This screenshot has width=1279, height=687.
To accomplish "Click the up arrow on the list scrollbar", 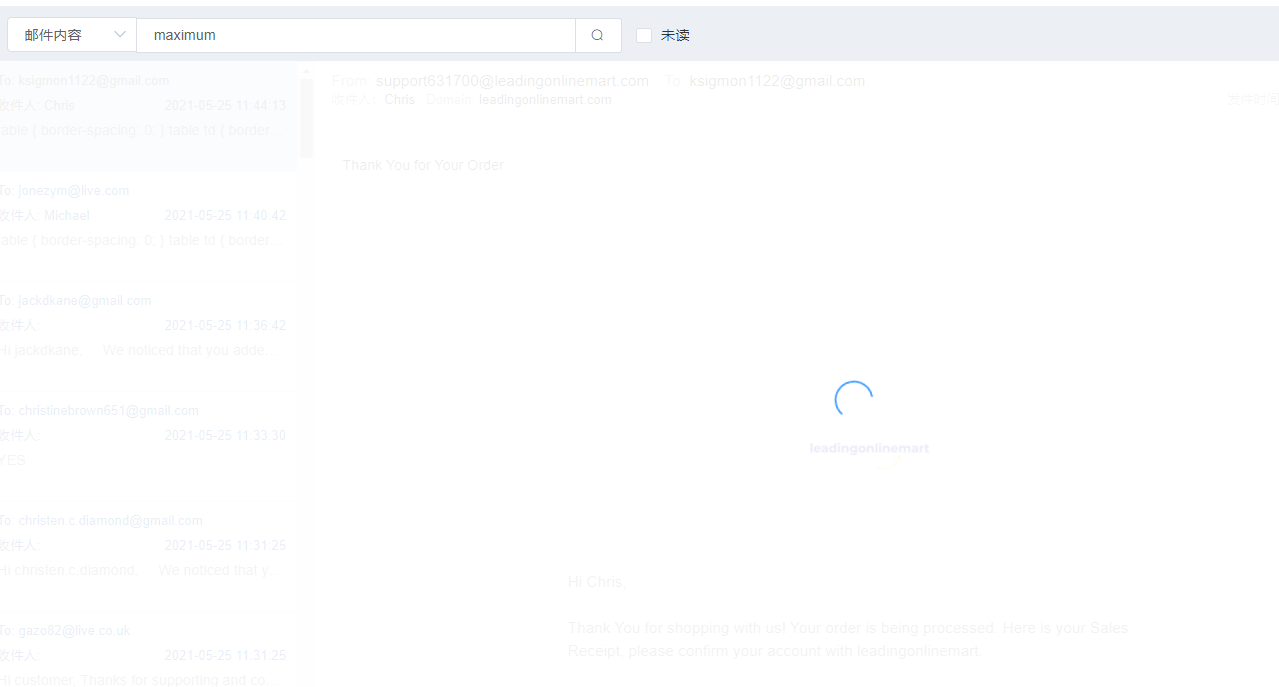I will 306,72.
